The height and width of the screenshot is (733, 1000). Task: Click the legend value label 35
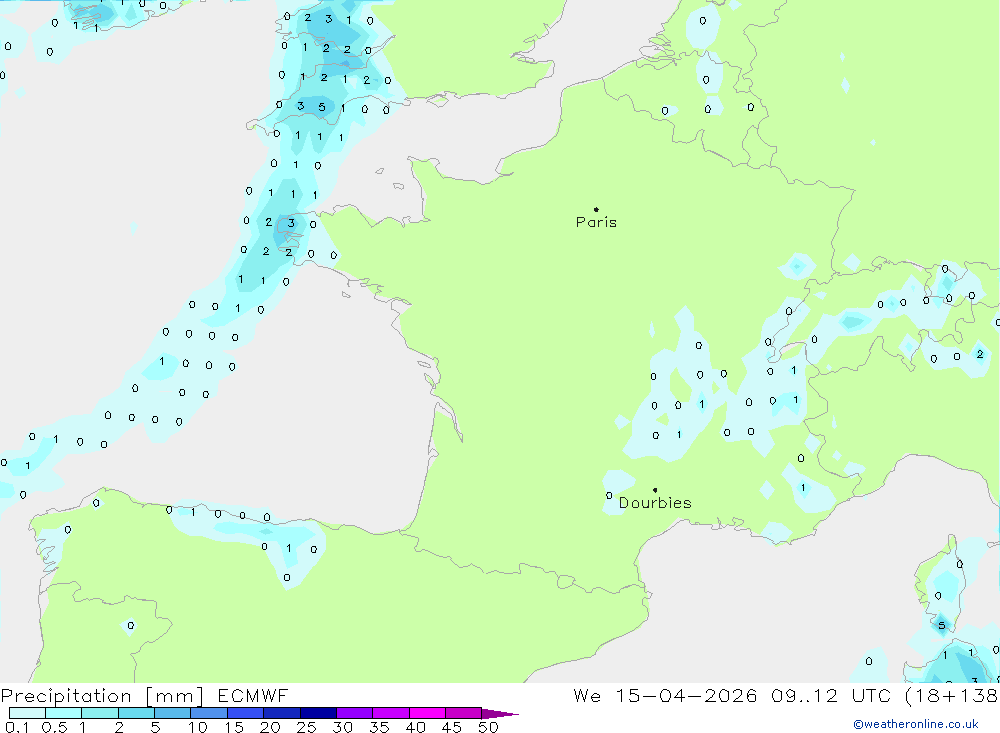tap(379, 727)
